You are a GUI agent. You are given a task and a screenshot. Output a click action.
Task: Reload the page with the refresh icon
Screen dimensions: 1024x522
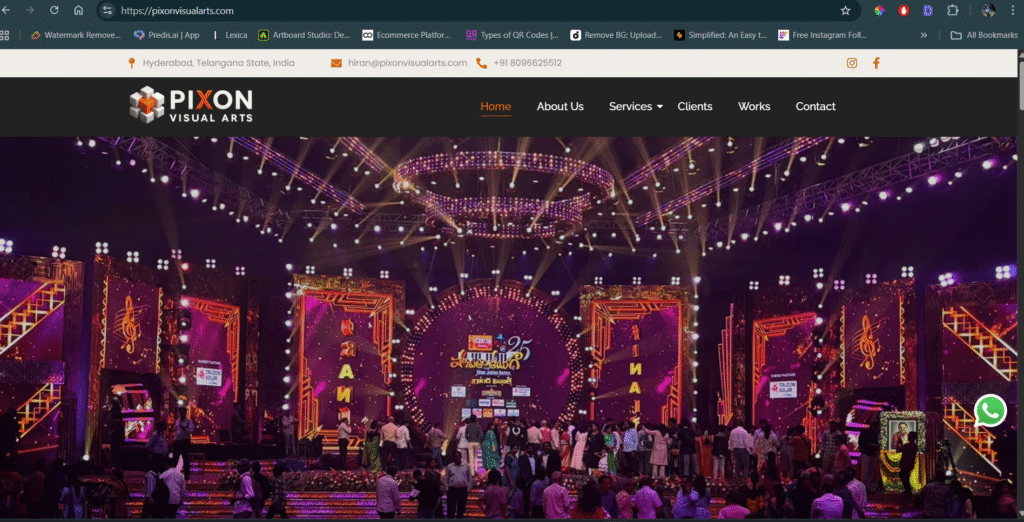[x=53, y=11]
